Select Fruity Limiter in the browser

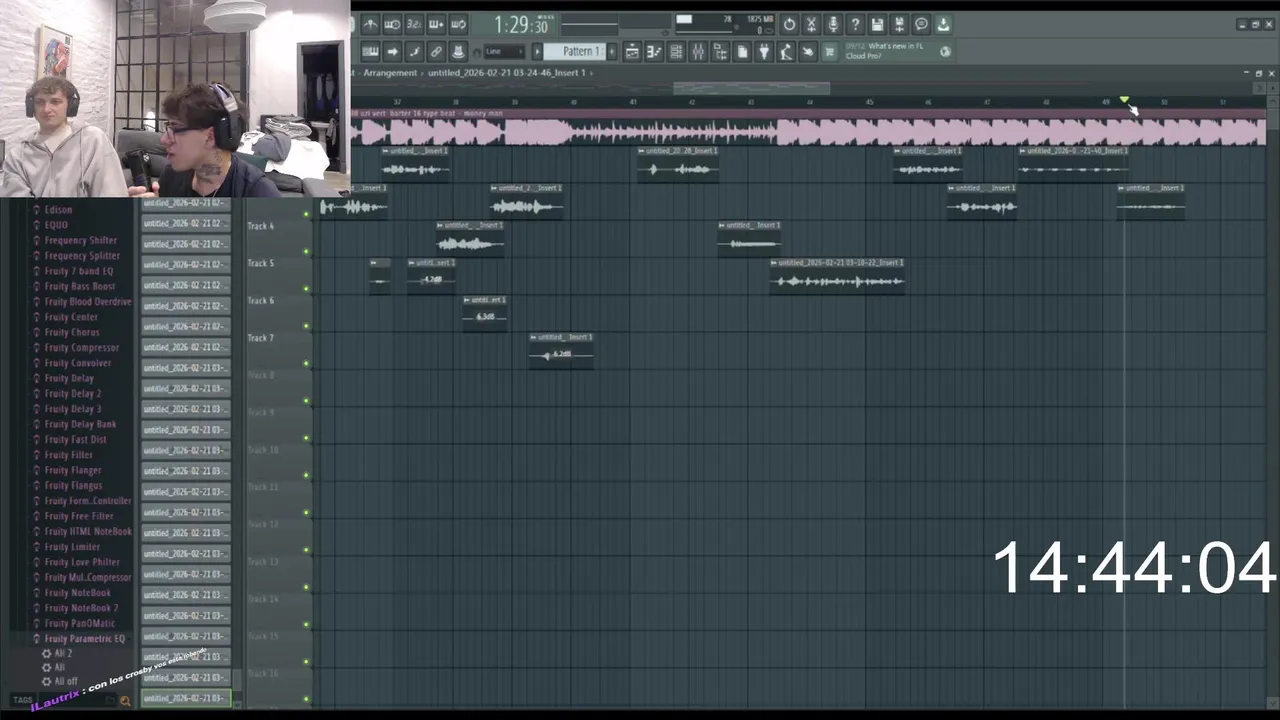pyautogui.click(x=72, y=547)
